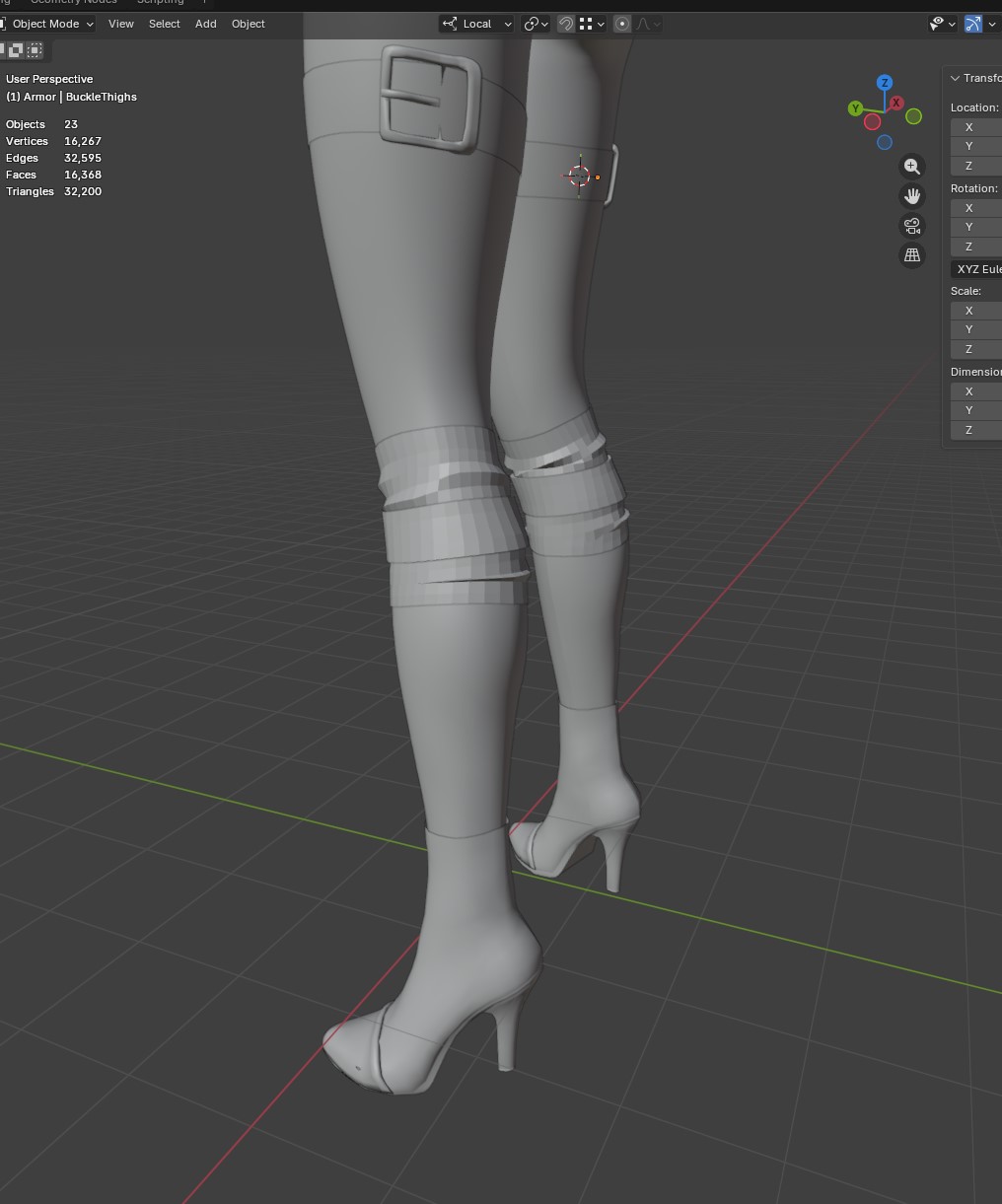Screen dimensions: 1002x1204
Task: Click the negative Y axis gizmo circle
Action: [914, 116]
